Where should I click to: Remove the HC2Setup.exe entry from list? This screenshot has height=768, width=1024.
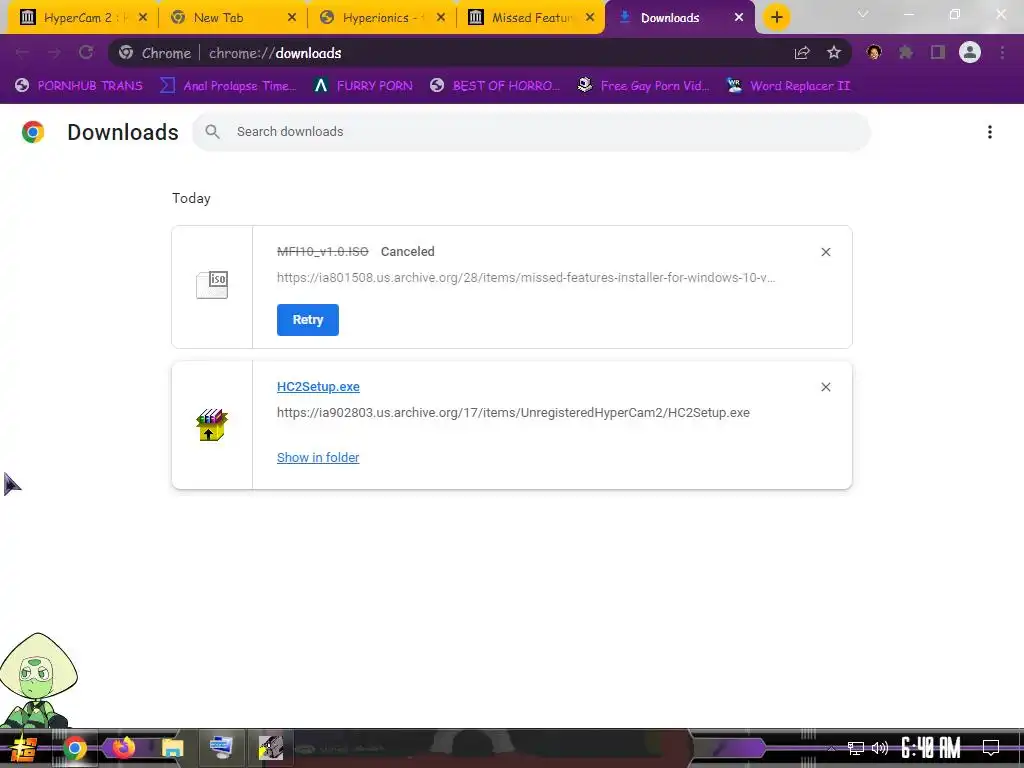point(825,387)
